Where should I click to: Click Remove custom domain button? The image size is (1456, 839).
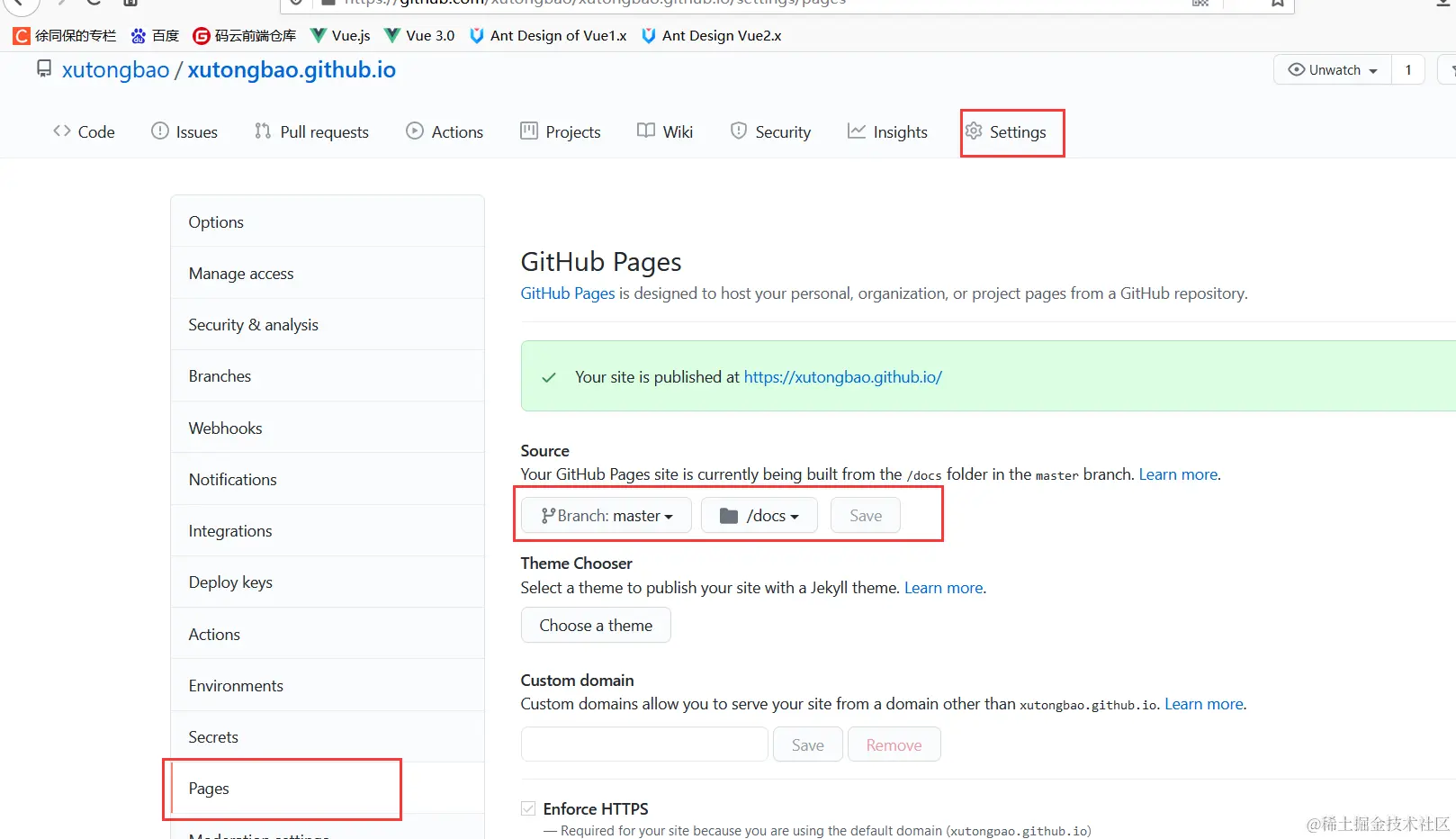pyautogui.click(x=894, y=744)
